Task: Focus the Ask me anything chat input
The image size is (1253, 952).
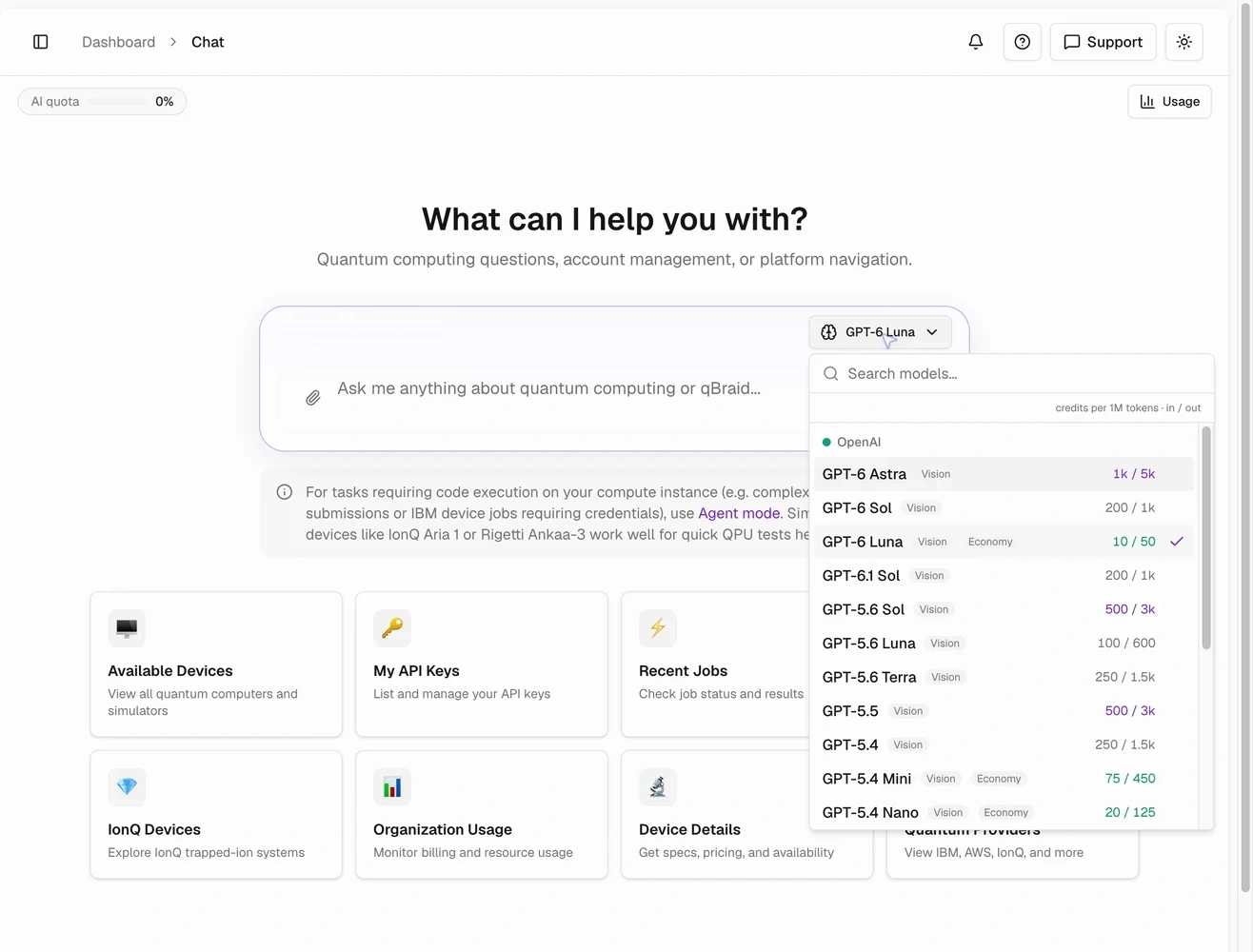Action: 548,388
